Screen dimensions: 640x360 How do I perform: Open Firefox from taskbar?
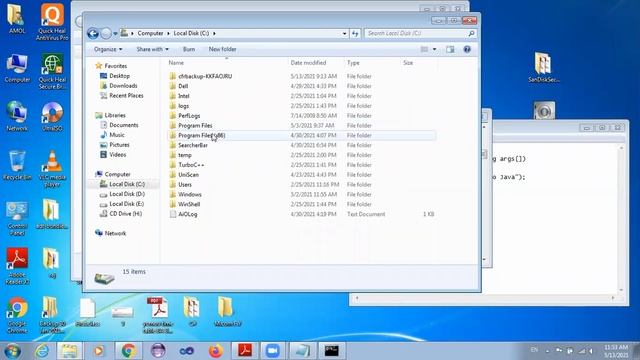point(216,351)
